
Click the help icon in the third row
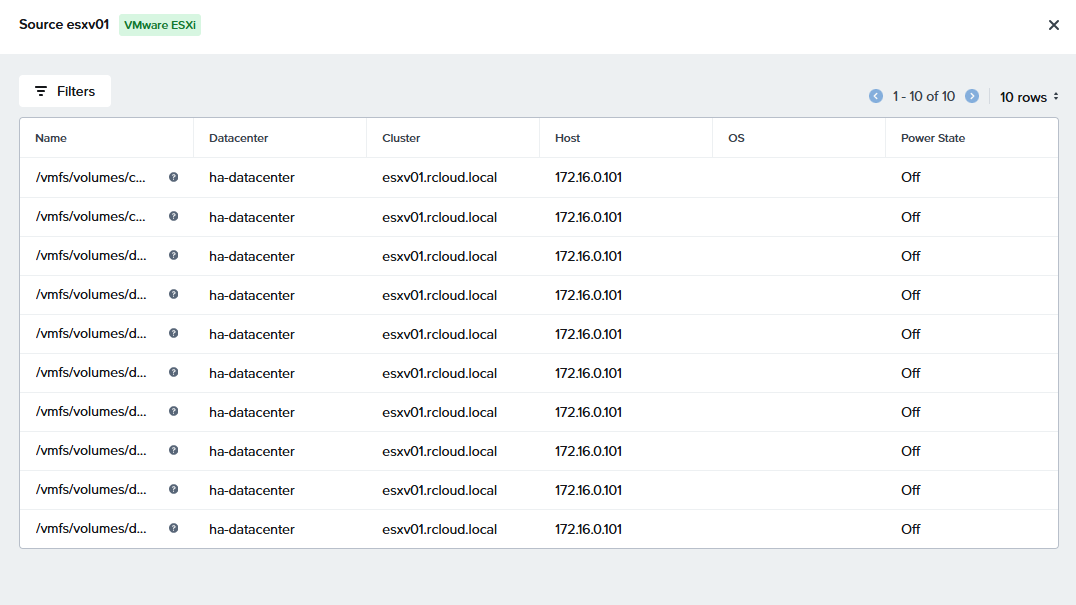coord(174,255)
